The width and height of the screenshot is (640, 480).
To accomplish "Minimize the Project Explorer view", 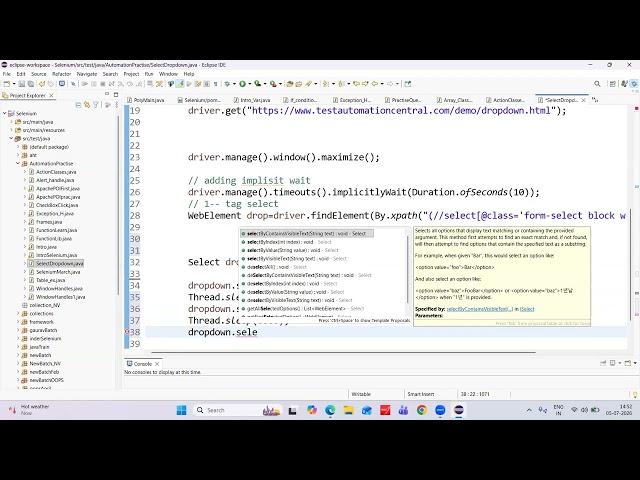I will 107,94.
